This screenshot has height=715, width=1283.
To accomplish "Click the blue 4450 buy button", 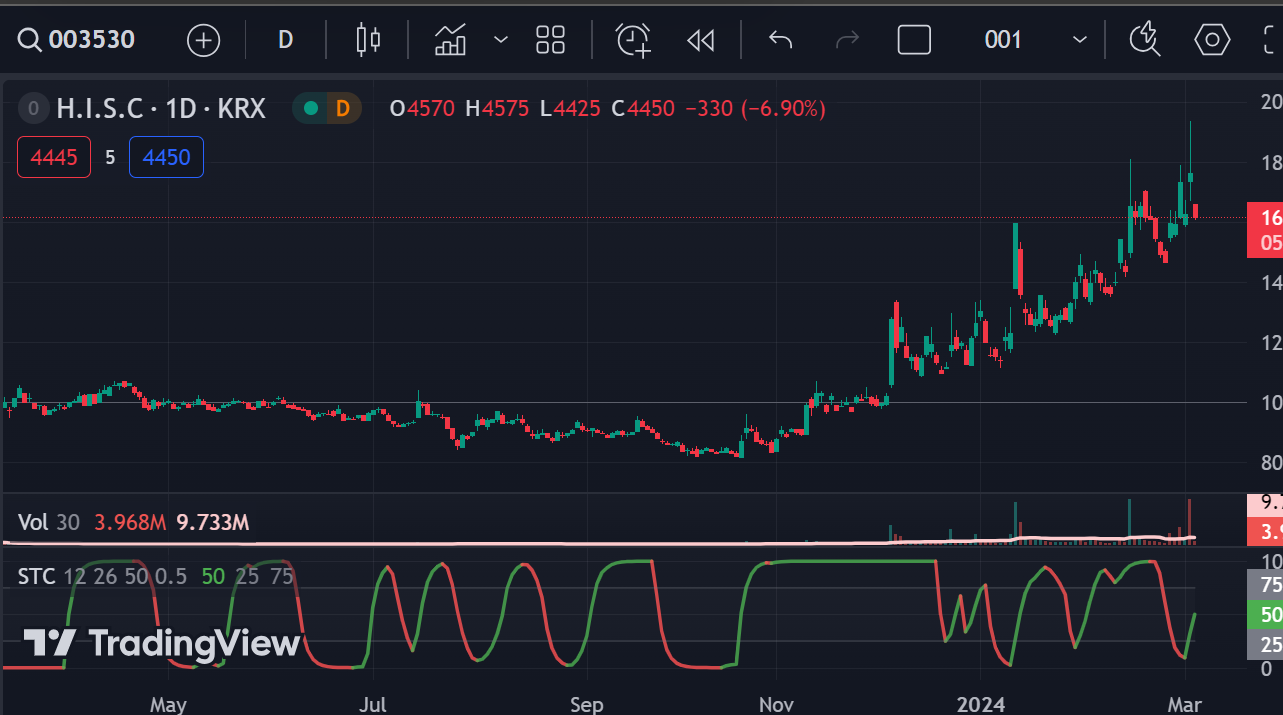I will click(166, 157).
